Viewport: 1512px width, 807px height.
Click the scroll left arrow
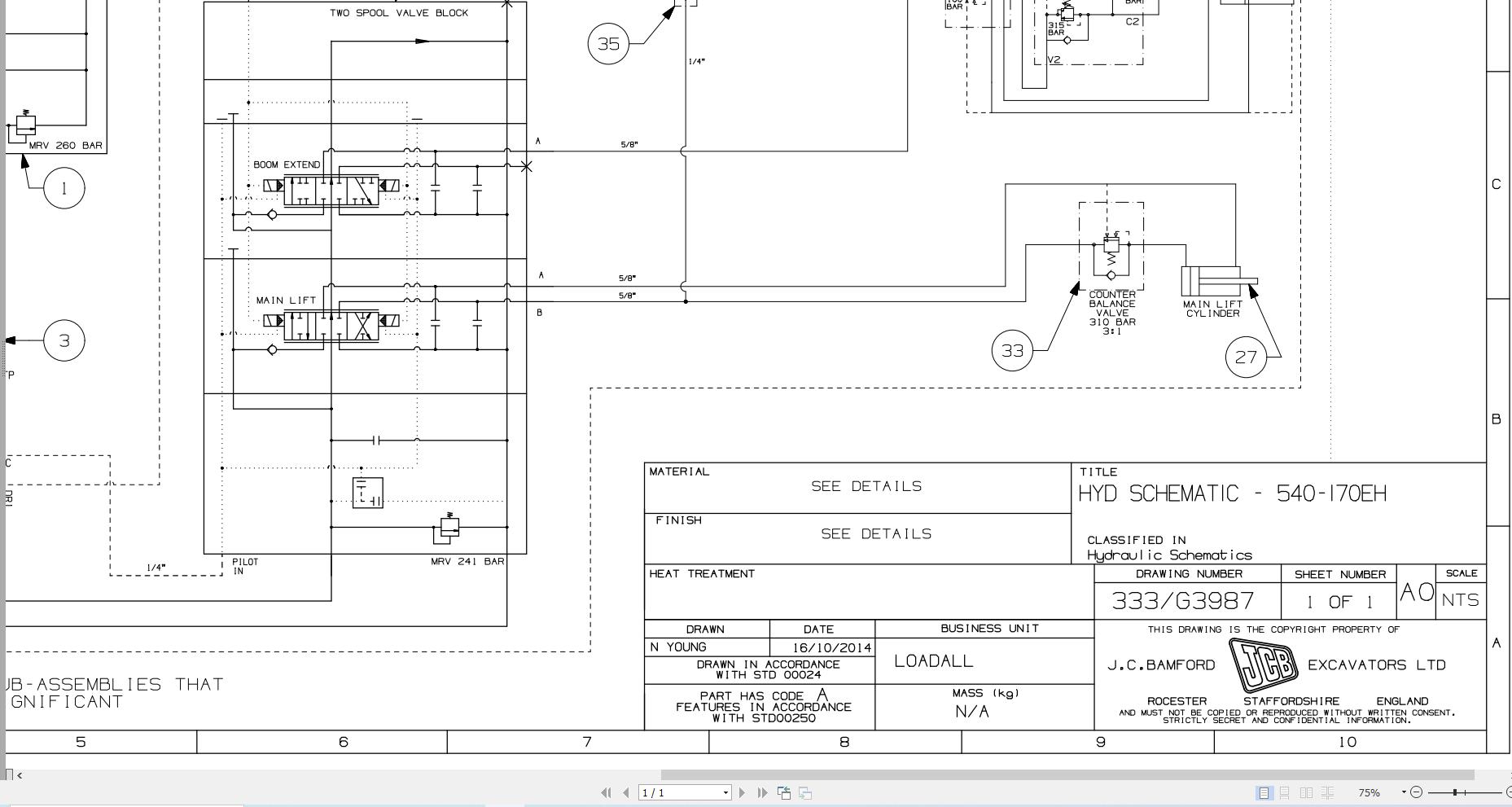pyautogui.click(x=20, y=774)
